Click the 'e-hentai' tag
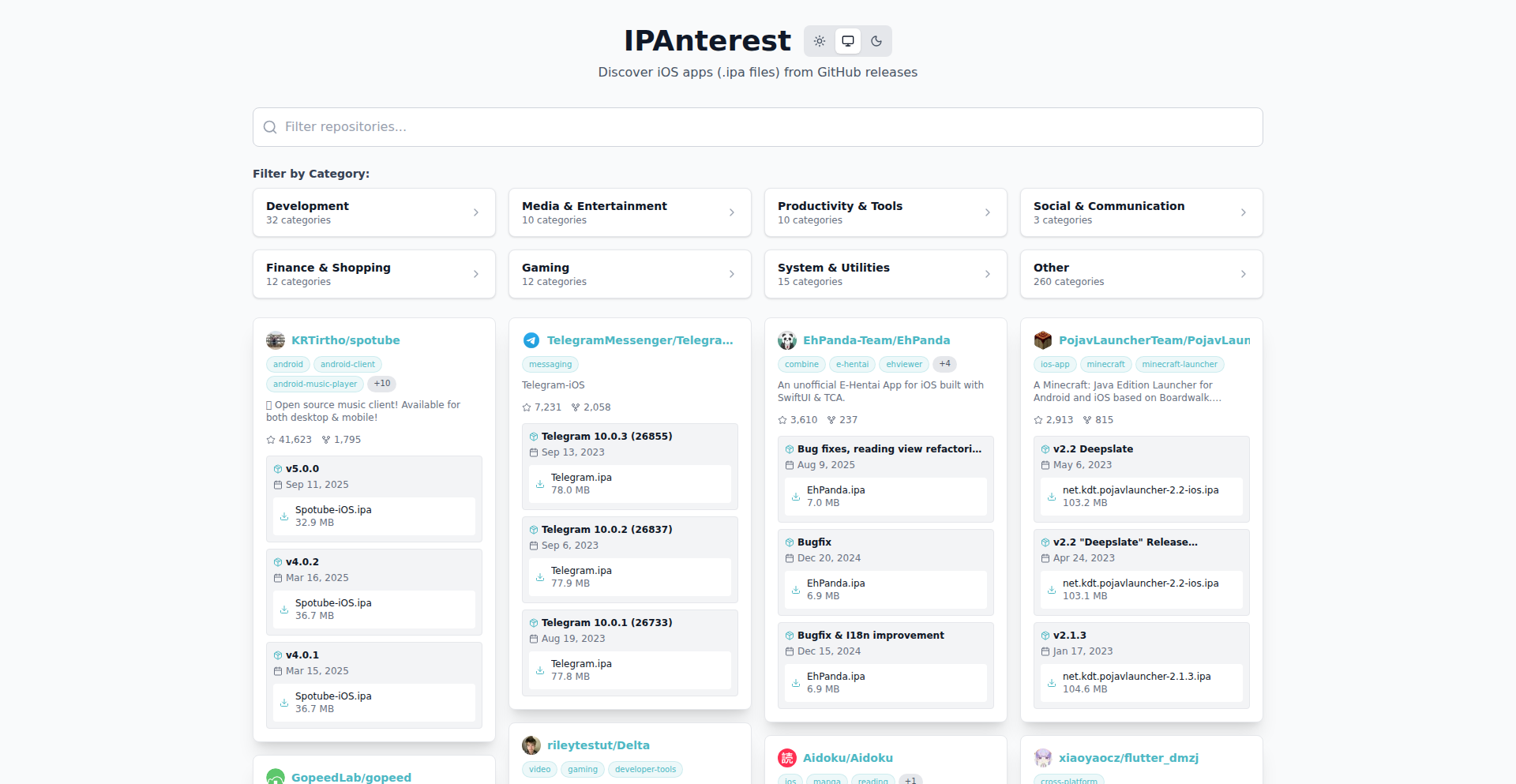Screen dimensions: 1516x784 (852, 364)
